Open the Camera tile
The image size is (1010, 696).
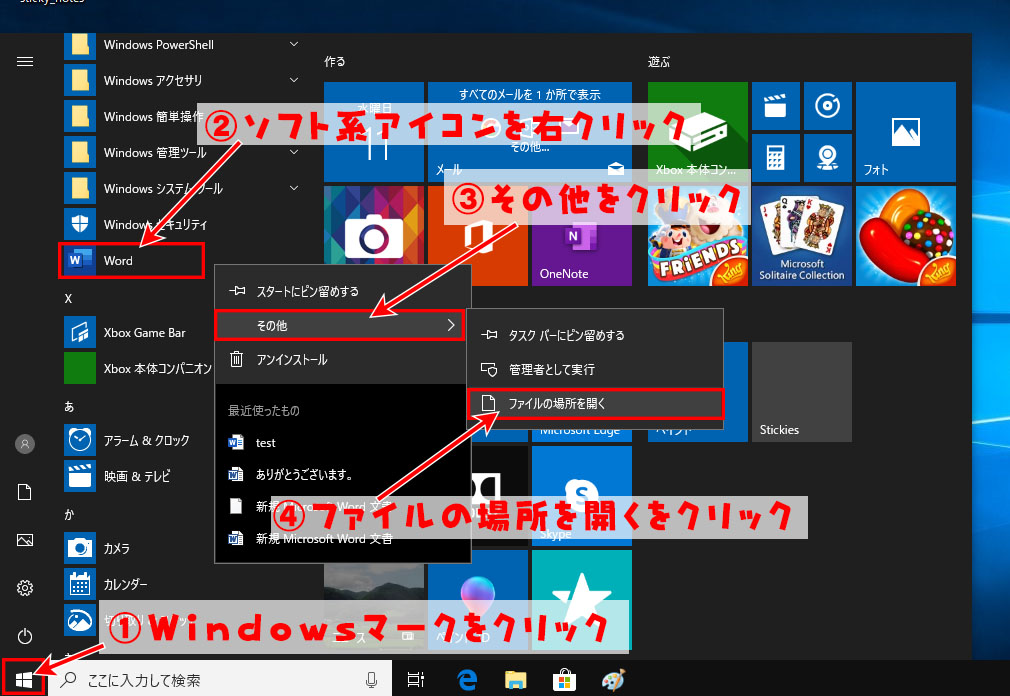tap(374, 236)
